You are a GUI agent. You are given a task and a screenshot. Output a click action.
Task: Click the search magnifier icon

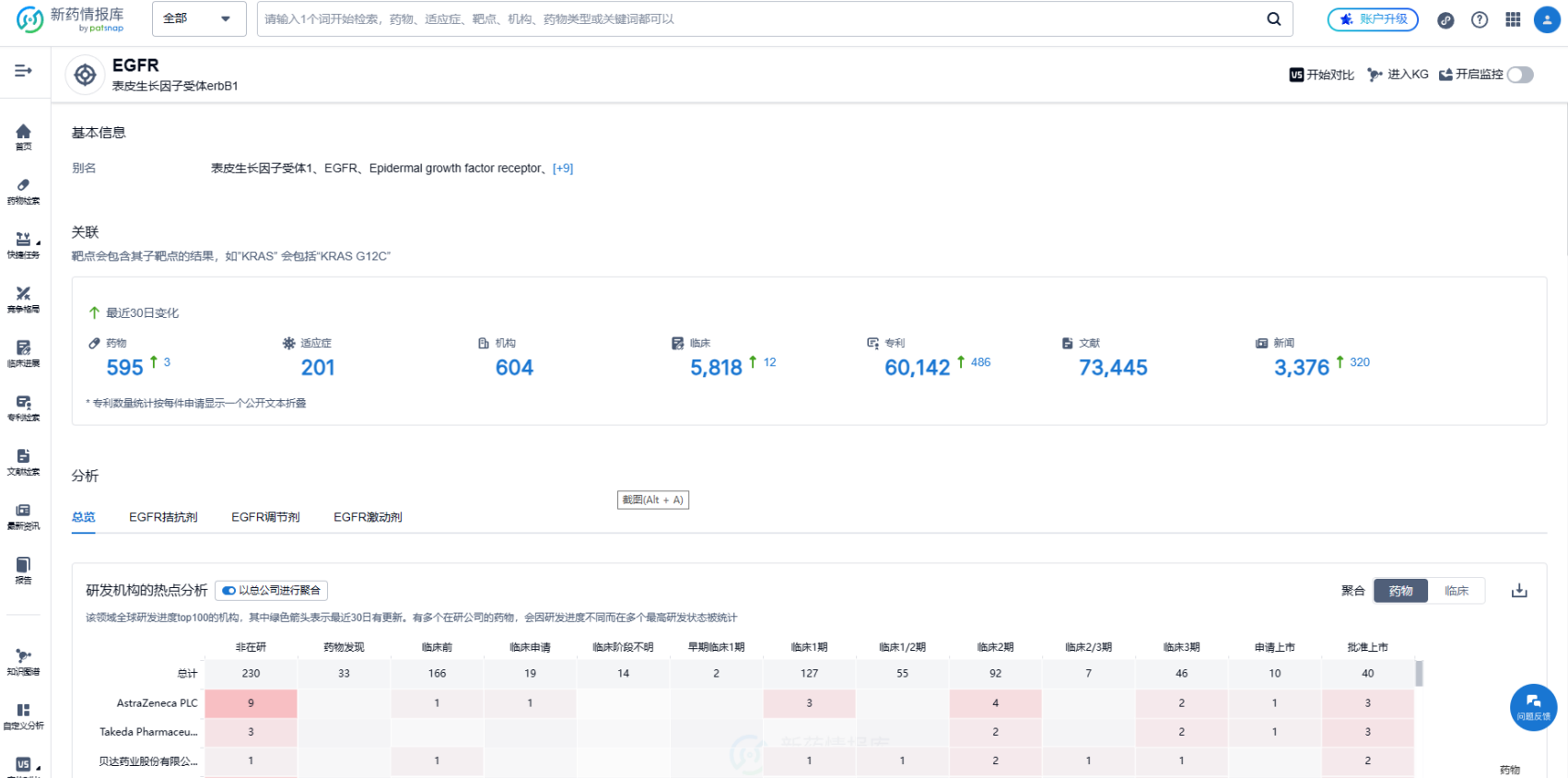click(1273, 18)
